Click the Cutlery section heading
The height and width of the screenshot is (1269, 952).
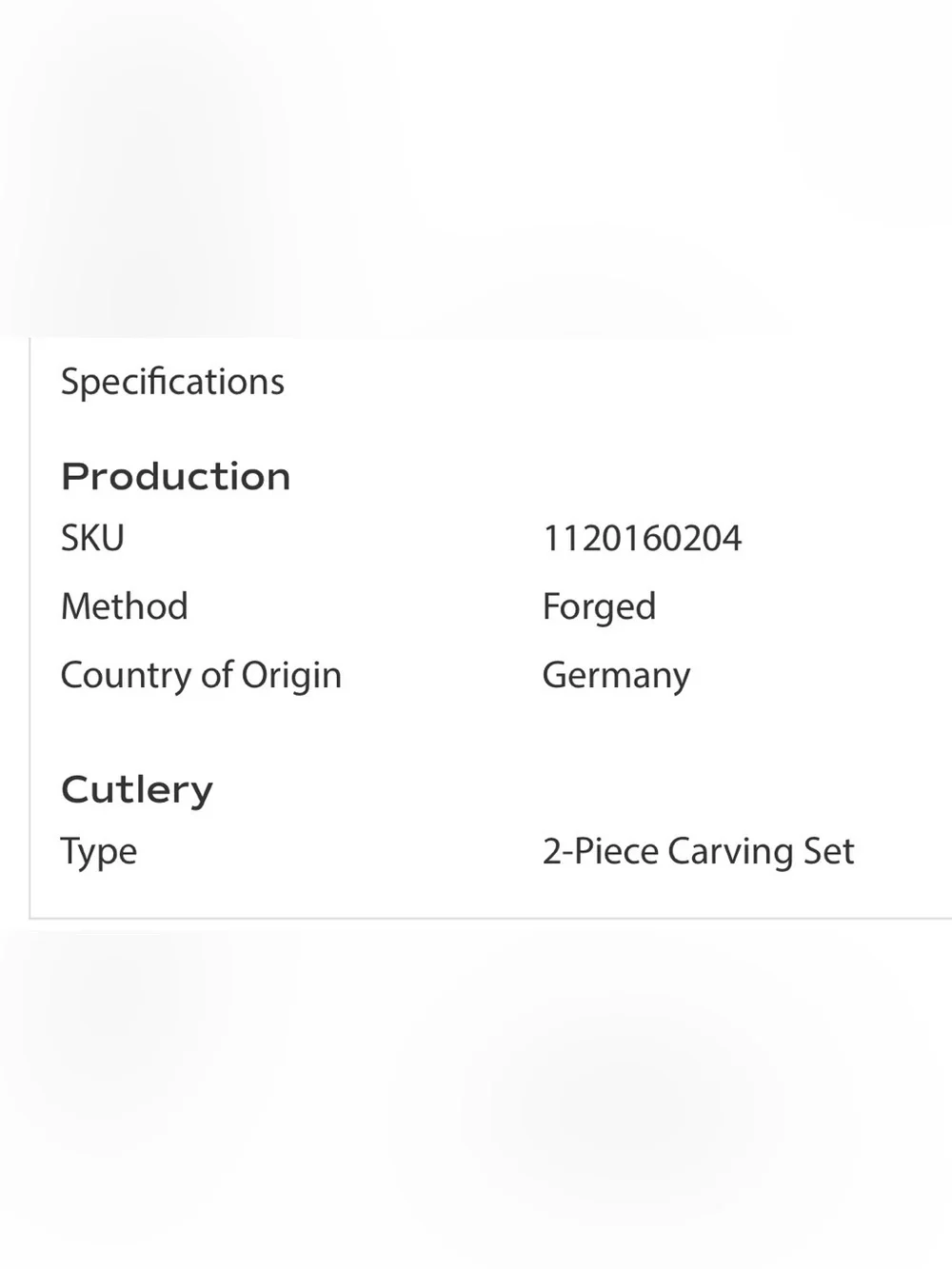point(137,790)
